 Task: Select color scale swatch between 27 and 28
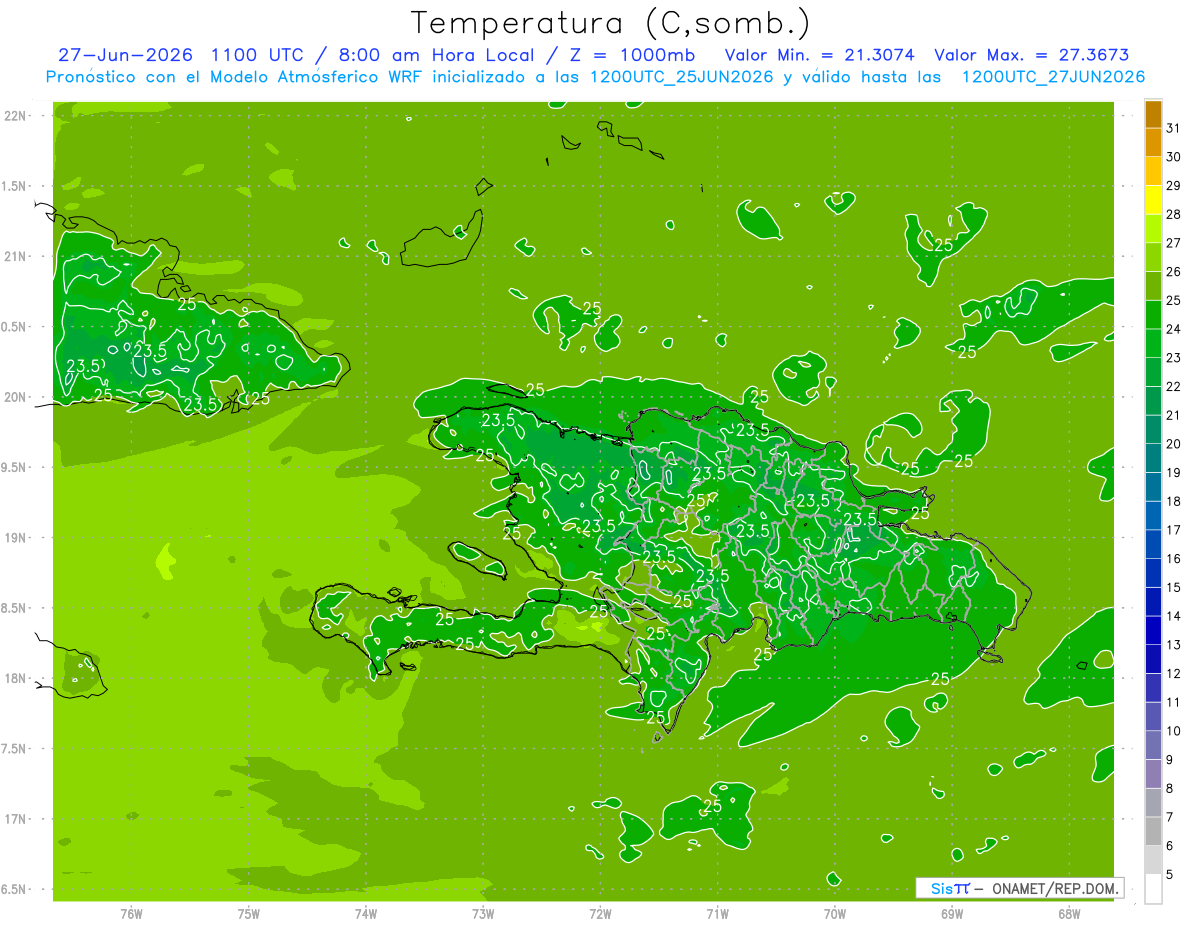1153,229
